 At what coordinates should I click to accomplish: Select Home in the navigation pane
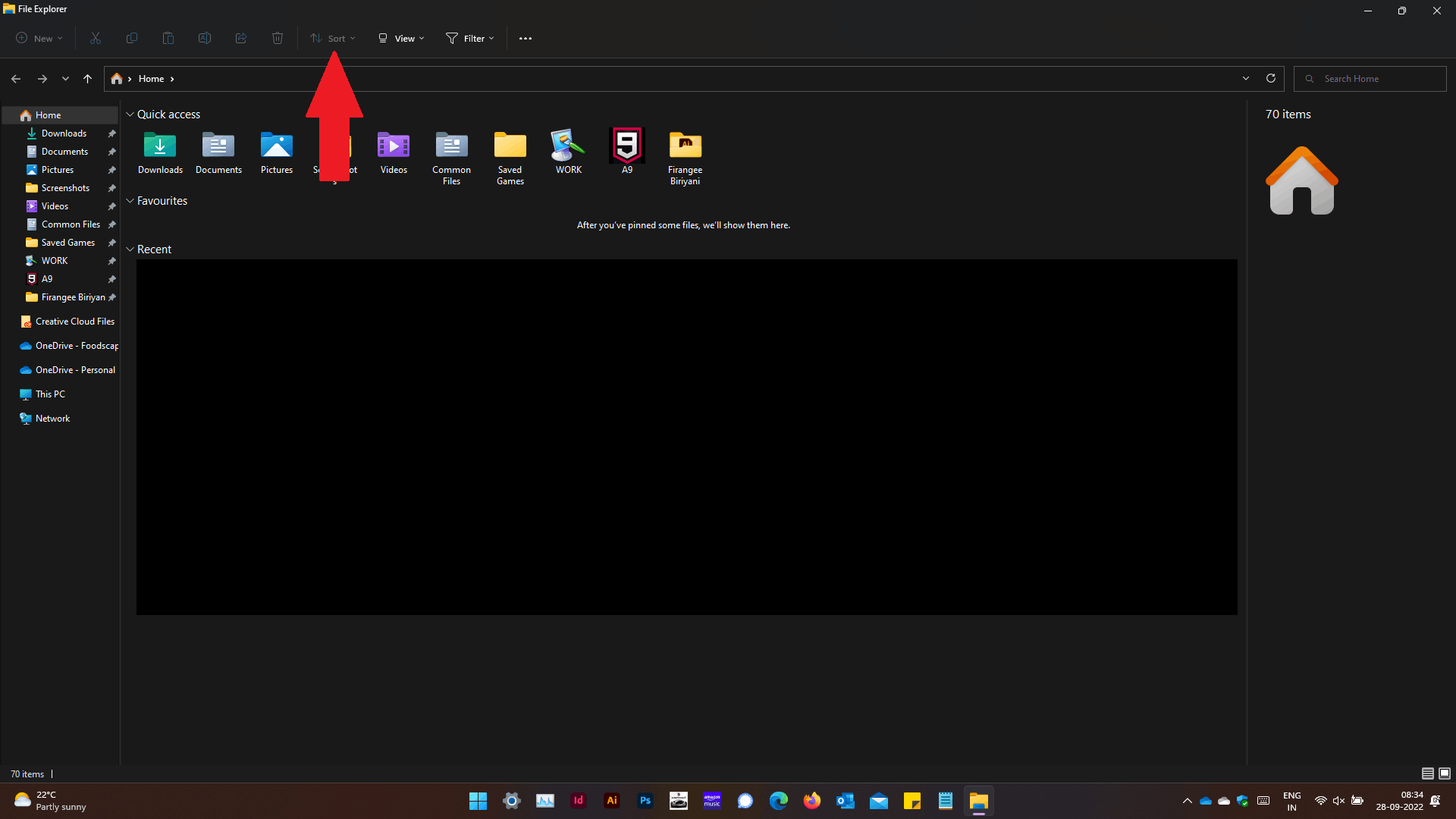click(61, 115)
